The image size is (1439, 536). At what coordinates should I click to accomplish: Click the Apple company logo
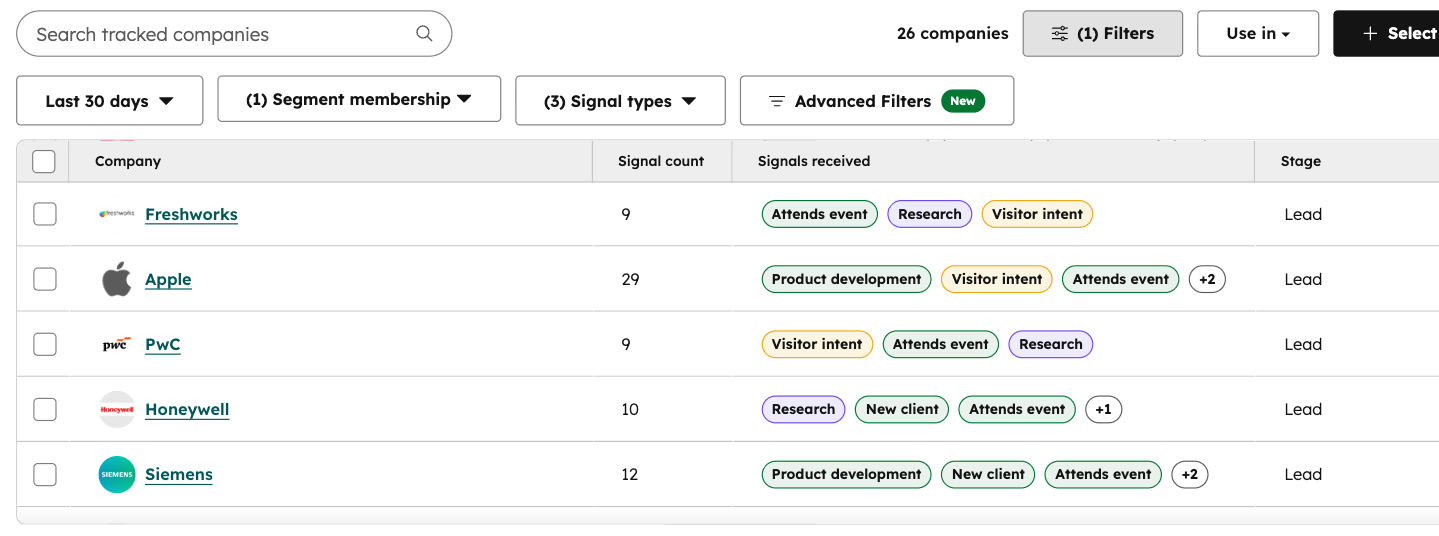click(x=117, y=280)
